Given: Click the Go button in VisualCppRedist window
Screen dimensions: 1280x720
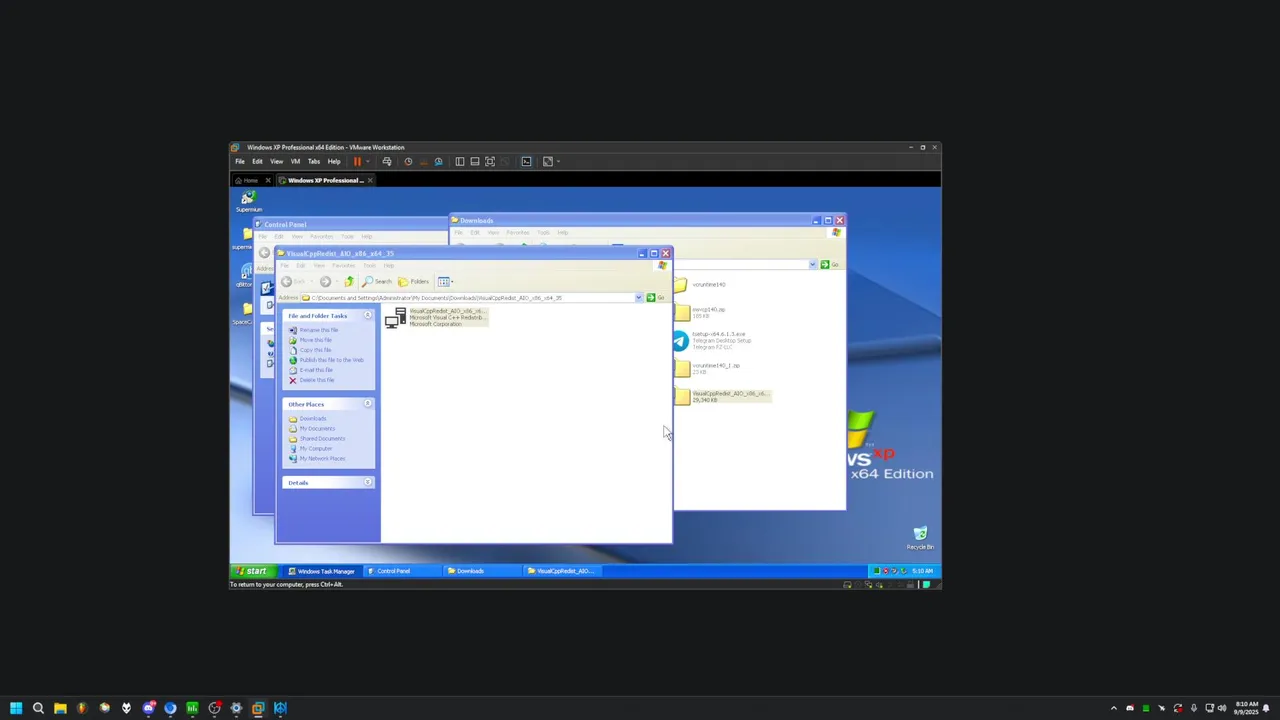Looking at the screenshot, I should [x=655, y=298].
